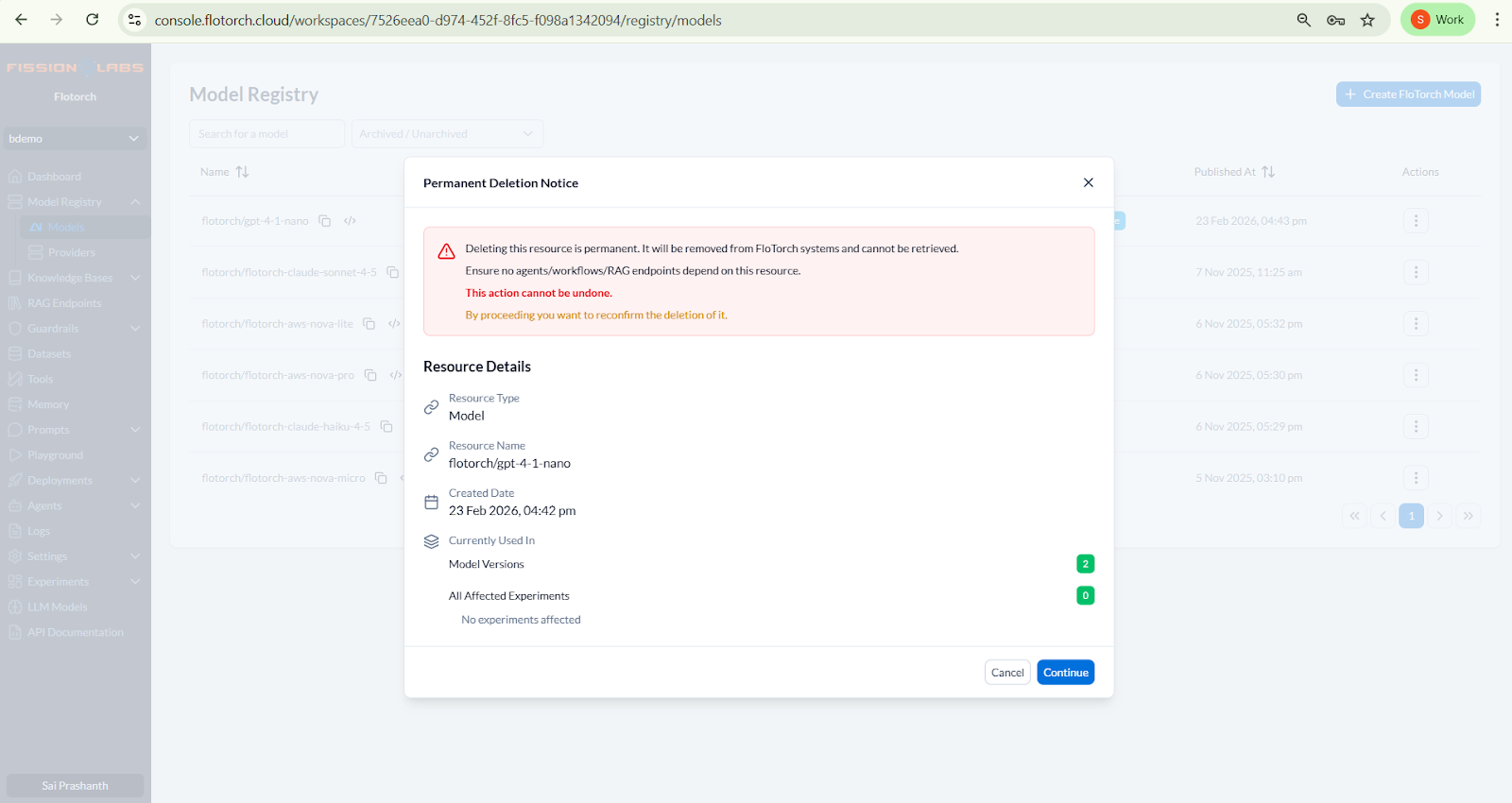This screenshot has width=1512, height=803.
Task: Click the Currently Used In layers icon
Action: [x=431, y=541]
